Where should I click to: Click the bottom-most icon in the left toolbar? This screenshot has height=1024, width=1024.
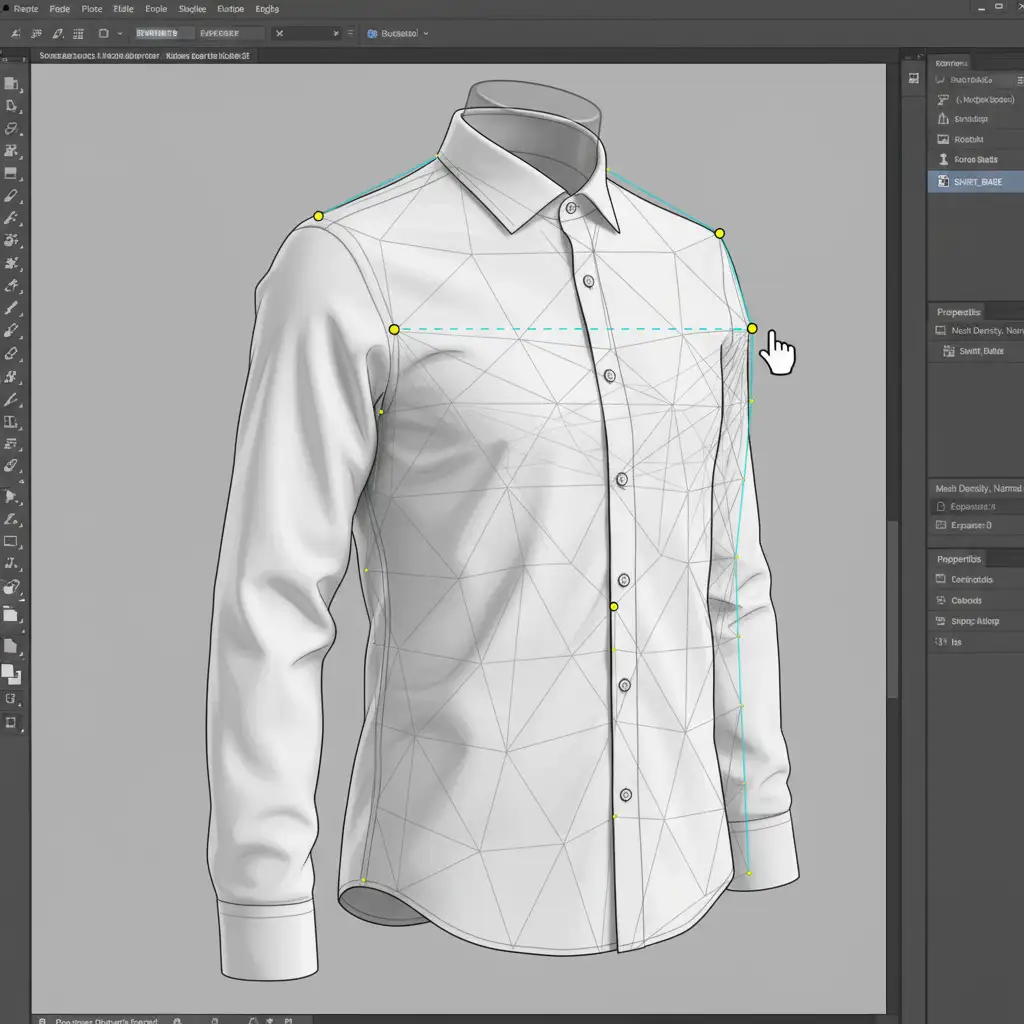point(12,722)
